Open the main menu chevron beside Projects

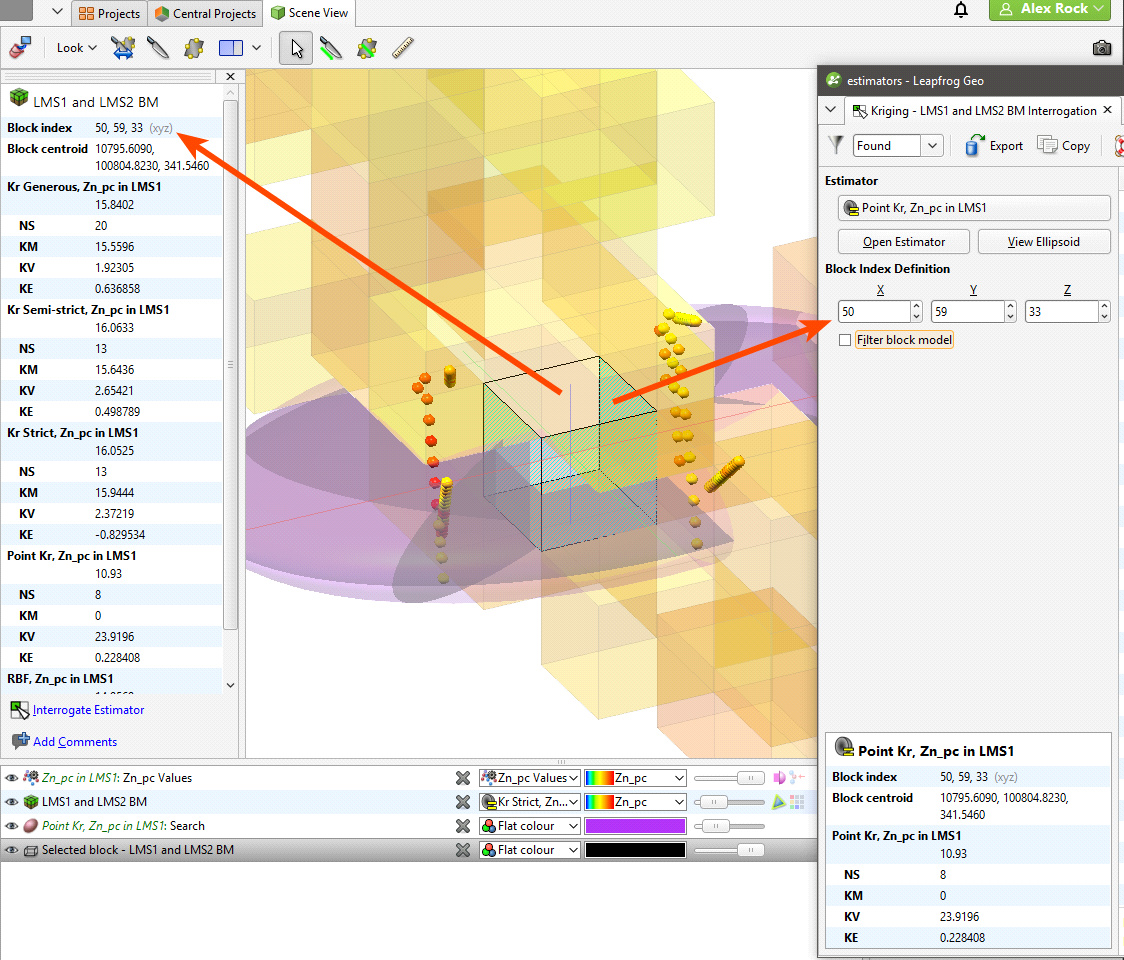point(57,12)
